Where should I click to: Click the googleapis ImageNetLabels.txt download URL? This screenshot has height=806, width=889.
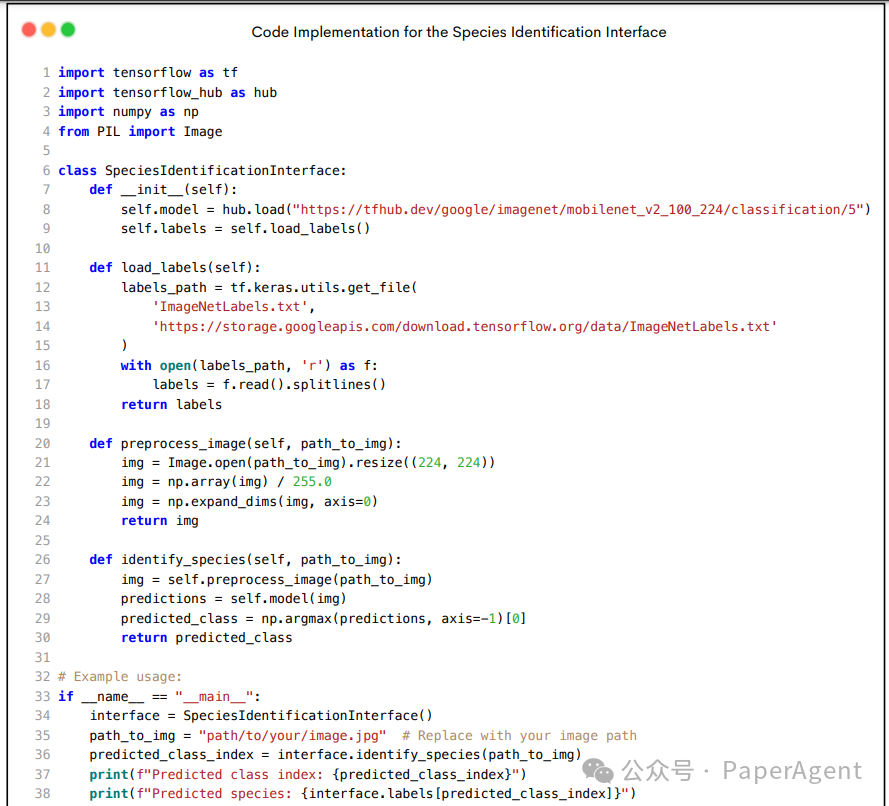465,326
